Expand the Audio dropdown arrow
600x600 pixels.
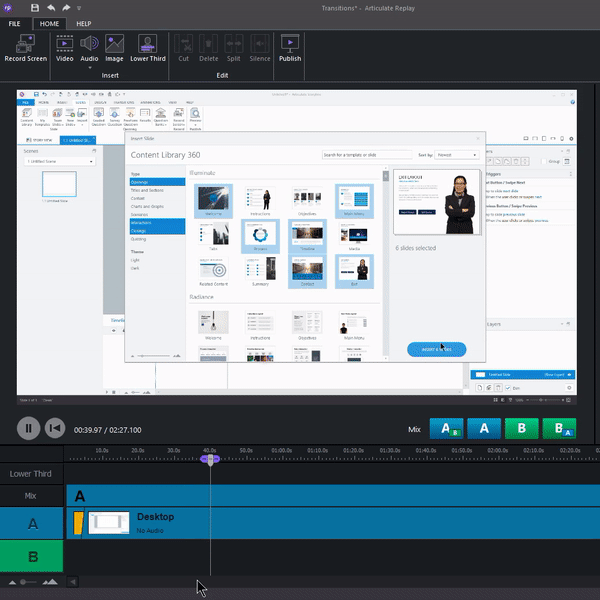coord(90,66)
